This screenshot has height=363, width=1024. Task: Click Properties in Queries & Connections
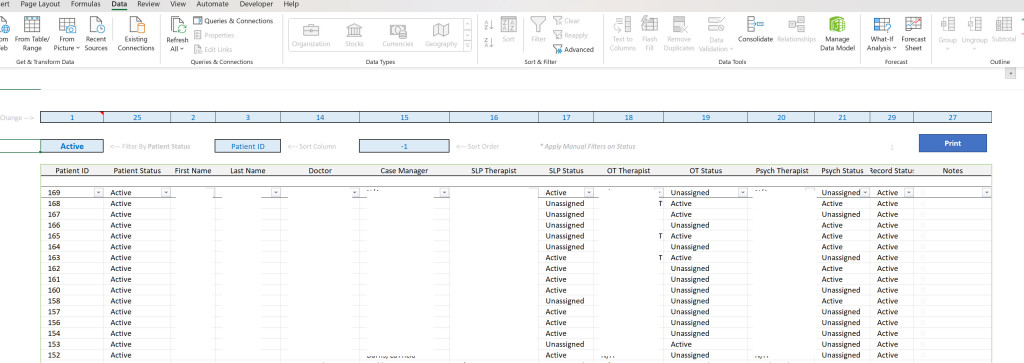tap(214, 35)
